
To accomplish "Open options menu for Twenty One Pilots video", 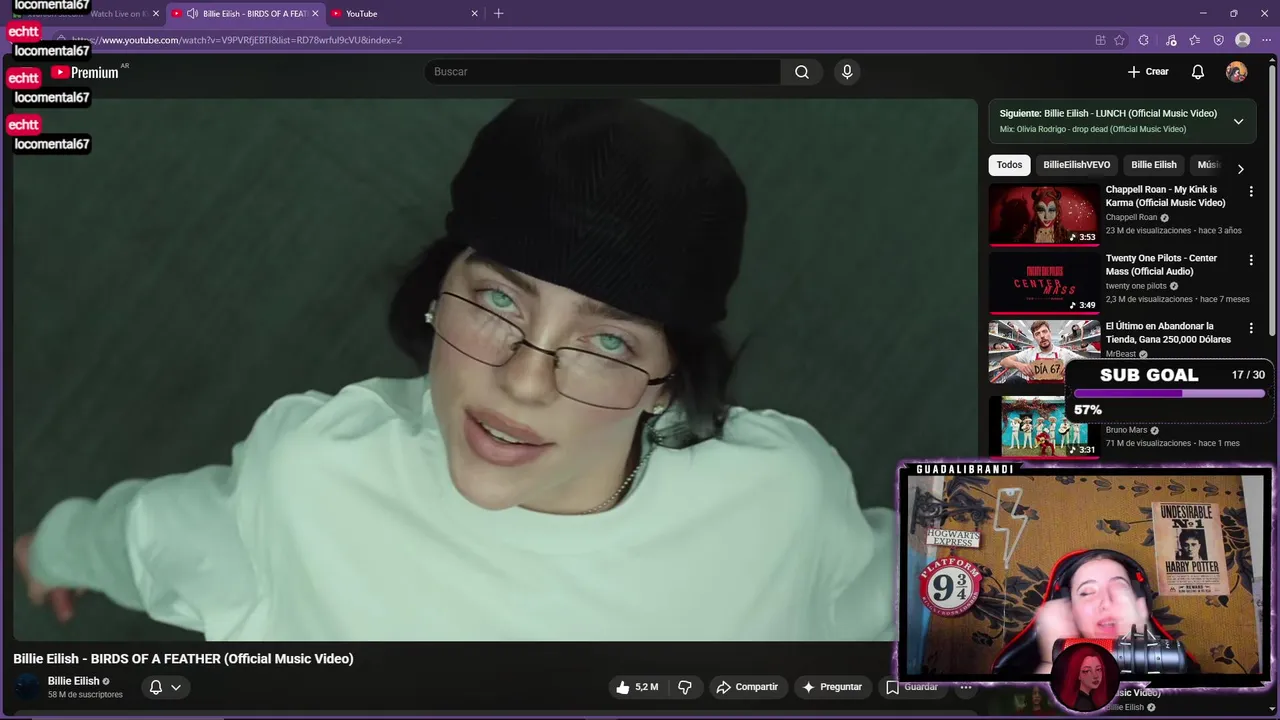I will pos(1250,260).
